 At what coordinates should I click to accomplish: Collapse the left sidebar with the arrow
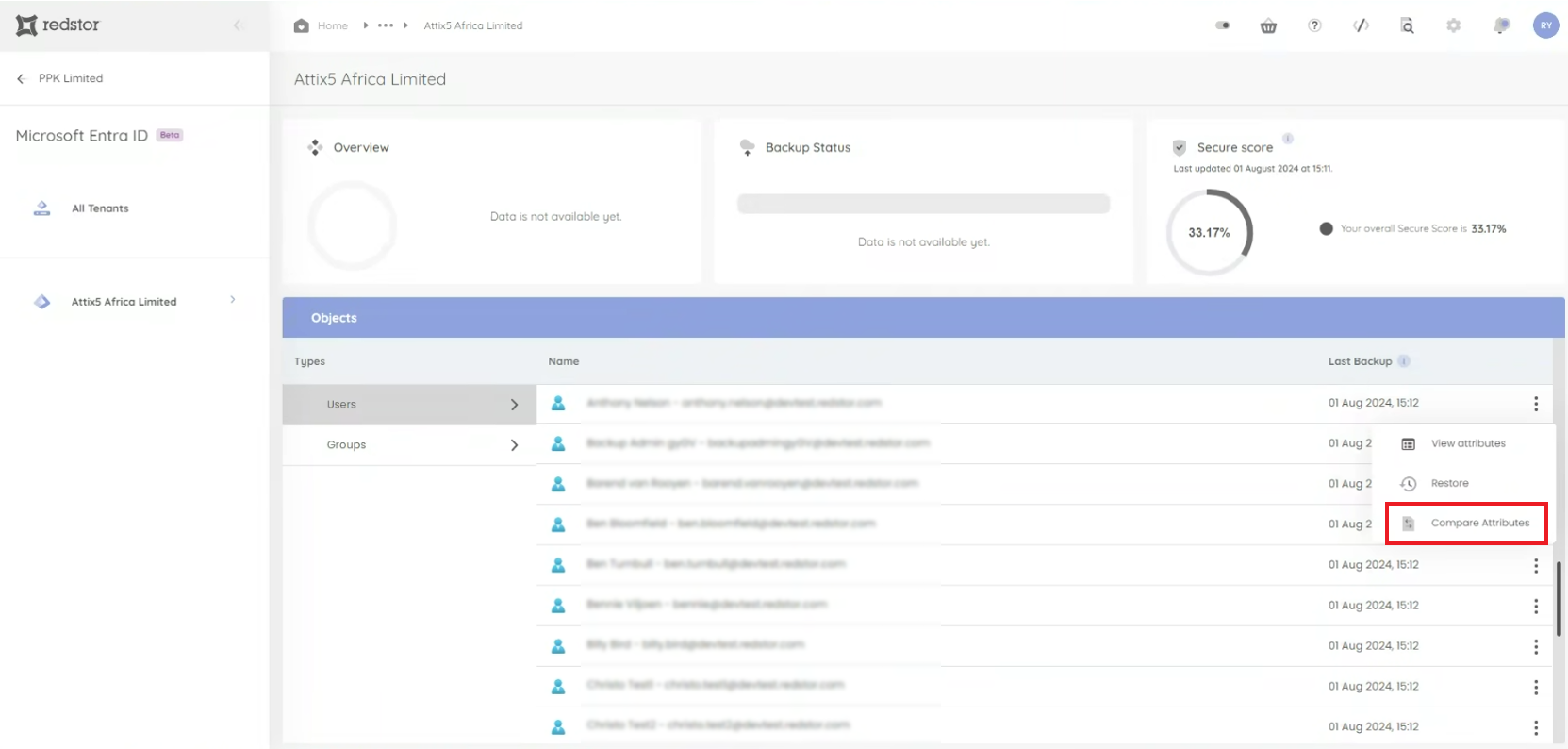pos(237,25)
